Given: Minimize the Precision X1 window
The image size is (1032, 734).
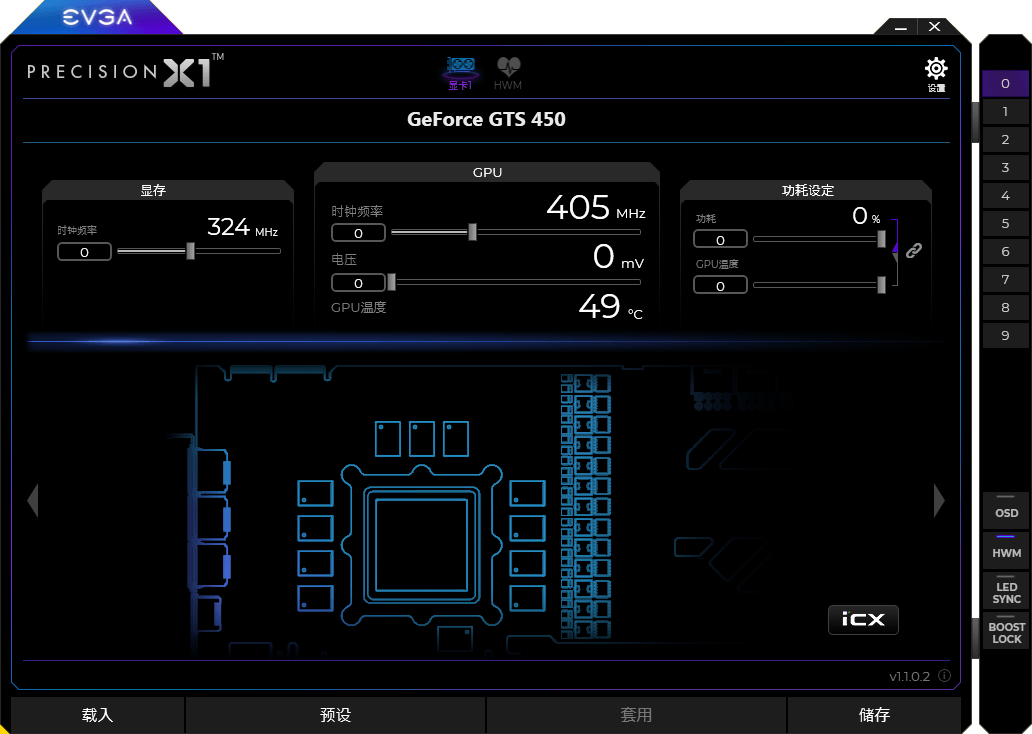Looking at the screenshot, I should [x=901, y=27].
